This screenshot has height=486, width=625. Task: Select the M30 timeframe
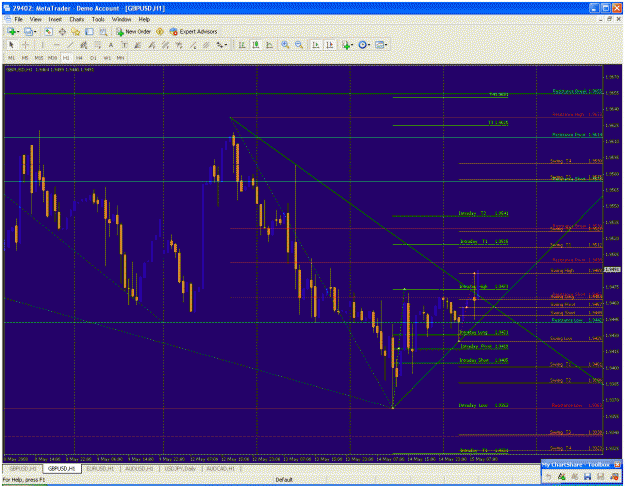click(52, 58)
